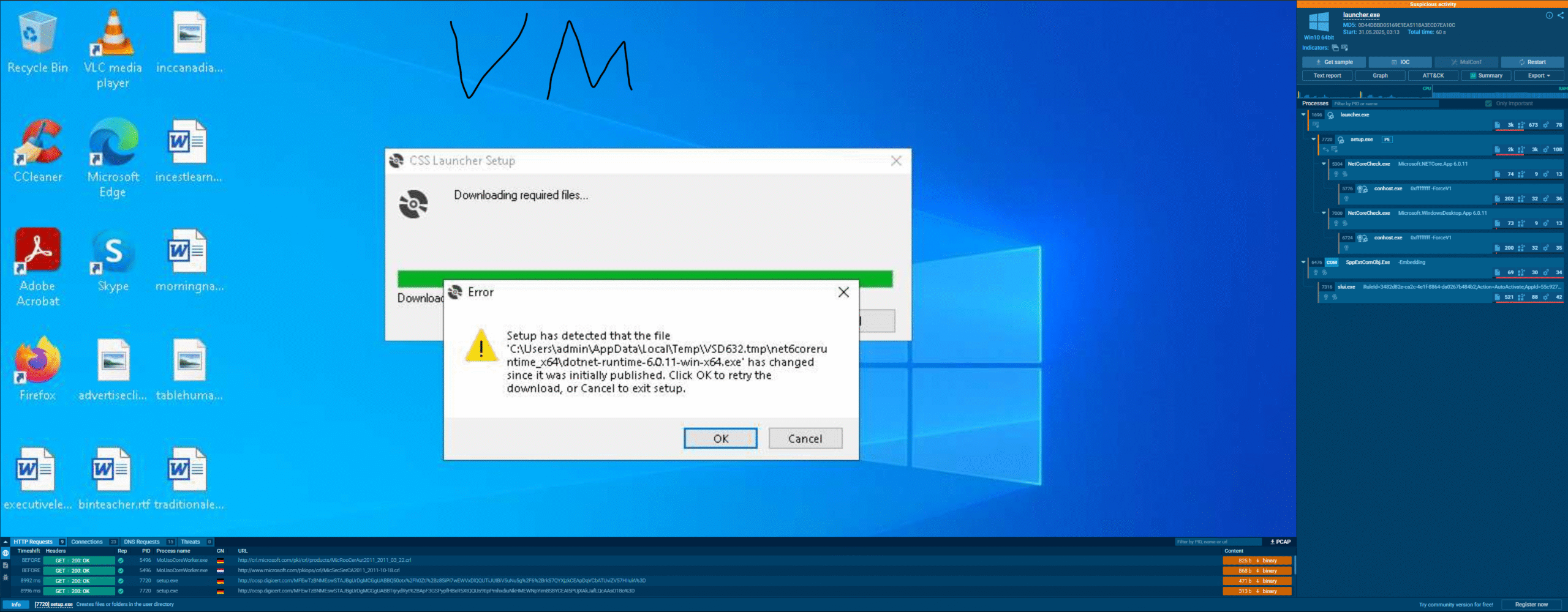The height and width of the screenshot is (612, 1568).
Task: Click the Info button in status bar
Action: [x=16, y=605]
